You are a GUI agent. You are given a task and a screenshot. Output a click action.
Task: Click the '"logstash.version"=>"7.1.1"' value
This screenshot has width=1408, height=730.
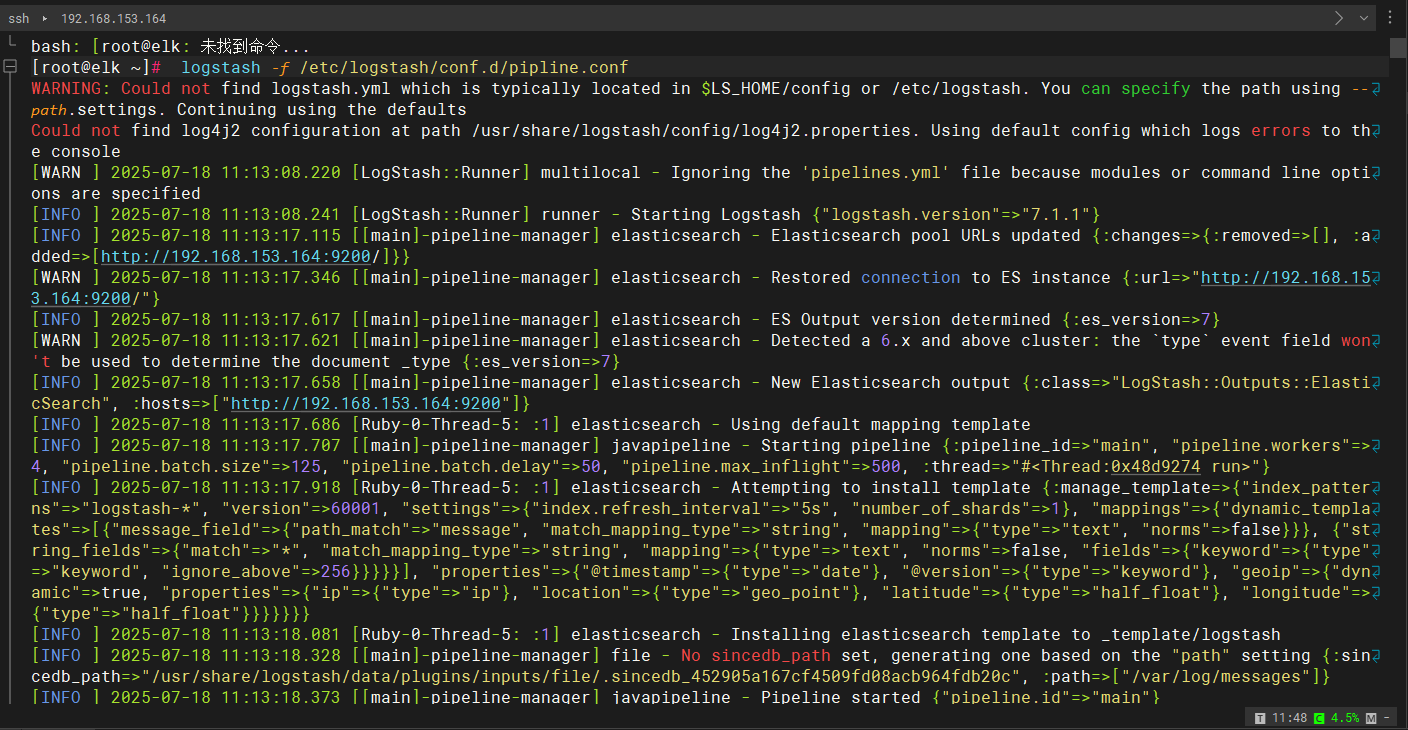tap(955, 215)
